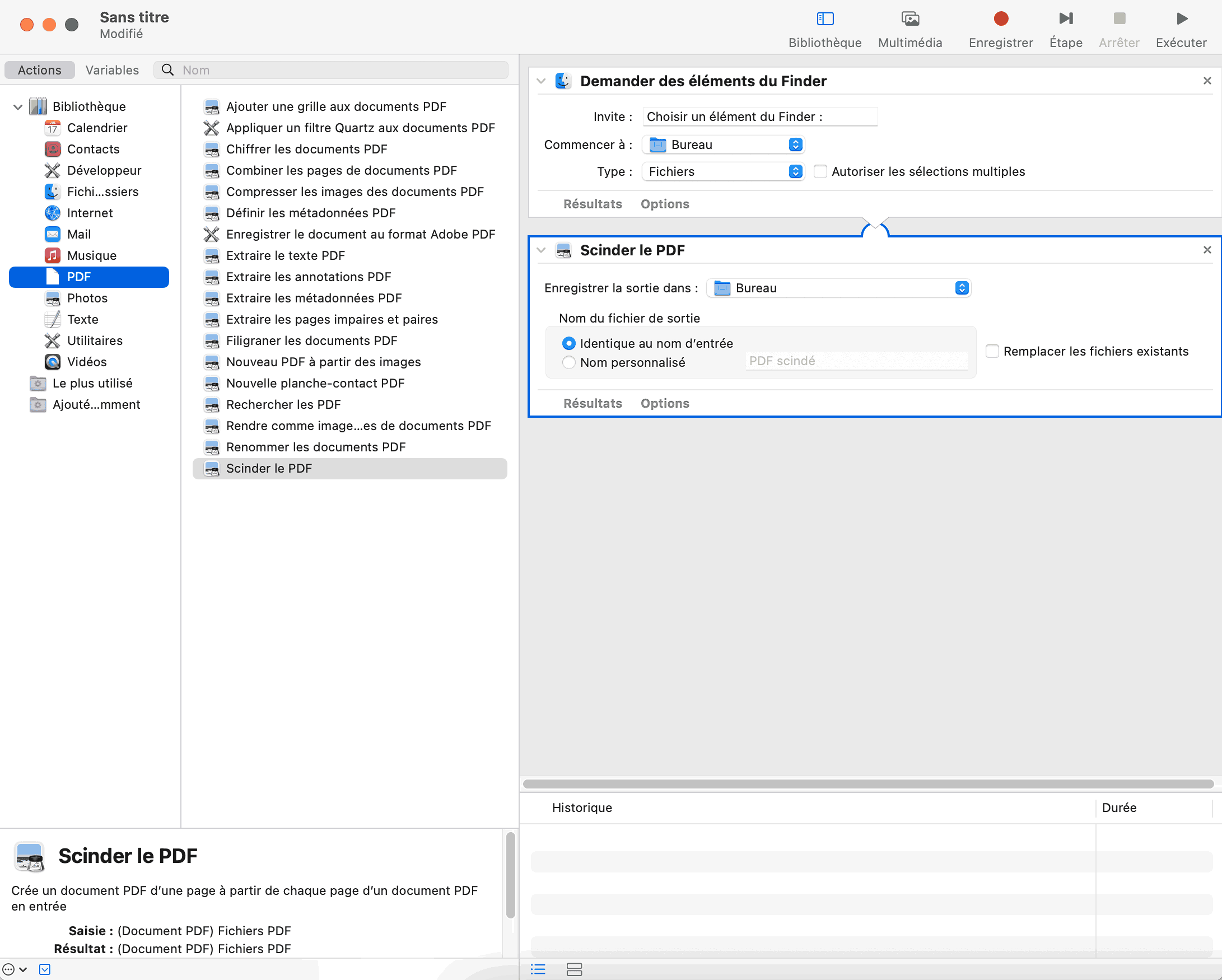Toggle the description pane checkbox icon

coord(45,969)
